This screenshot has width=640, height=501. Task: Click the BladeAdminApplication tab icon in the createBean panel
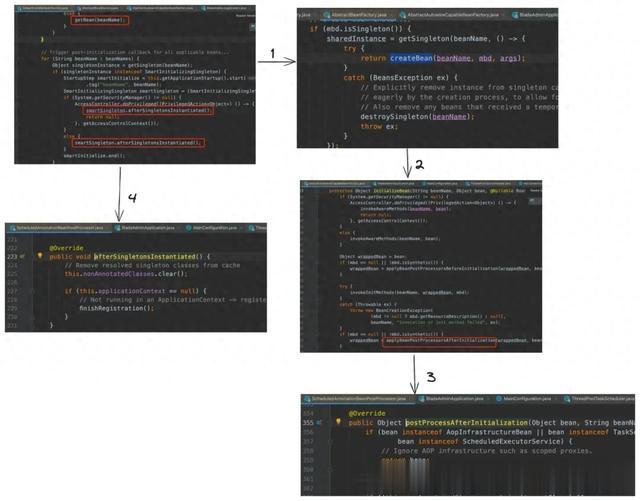click(516, 15)
